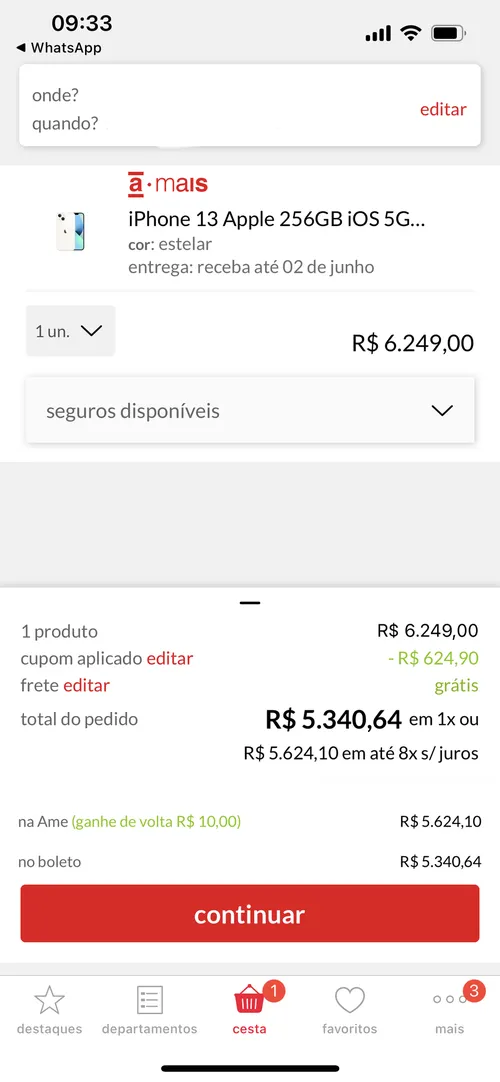Tap the battery status icon
Screen dimensions: 500x1082
coord(448,32)
